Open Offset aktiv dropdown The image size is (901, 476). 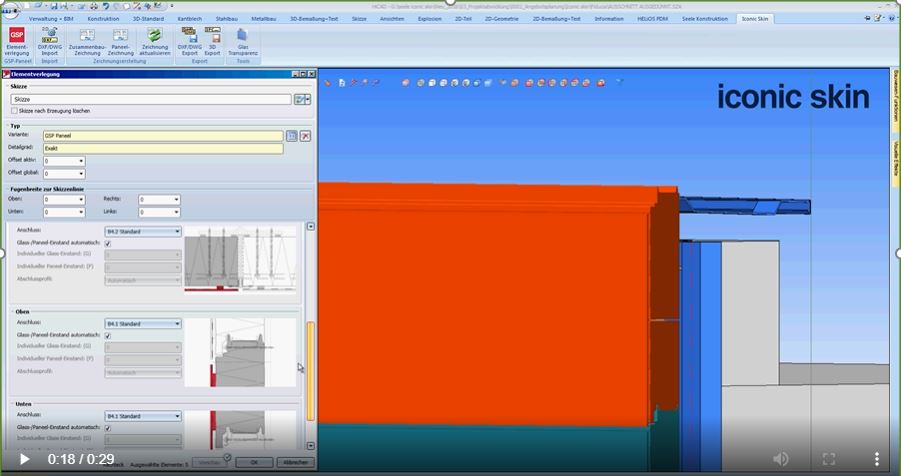(81, 161)
